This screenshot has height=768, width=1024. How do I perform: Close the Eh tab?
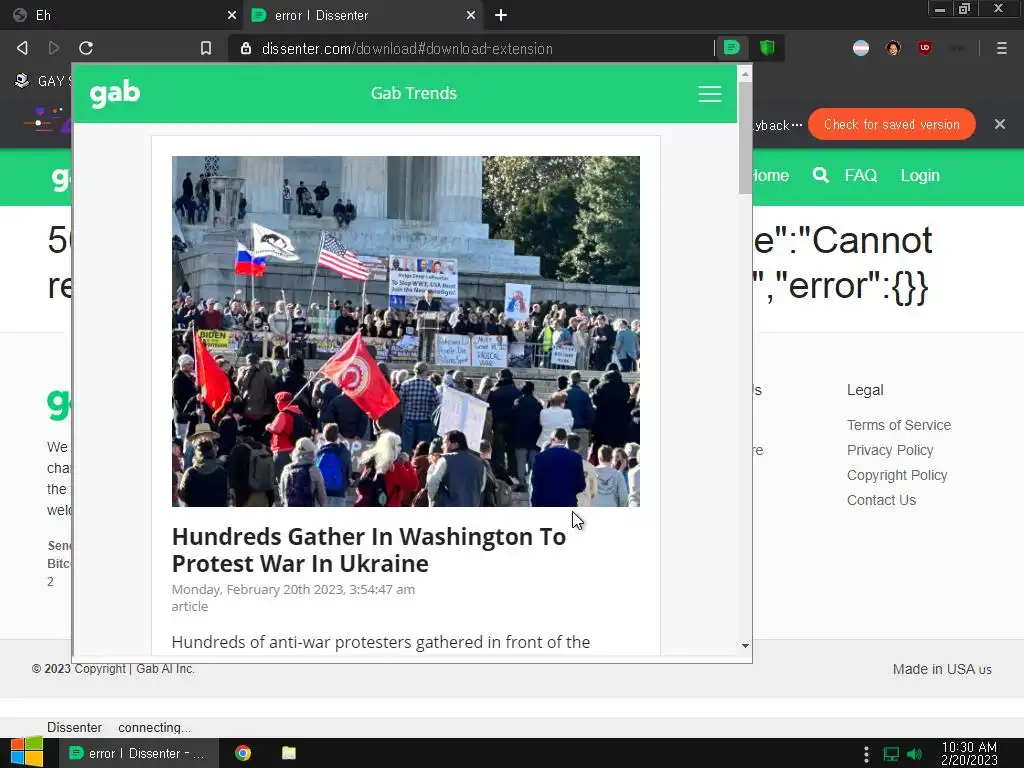point(231,15)
